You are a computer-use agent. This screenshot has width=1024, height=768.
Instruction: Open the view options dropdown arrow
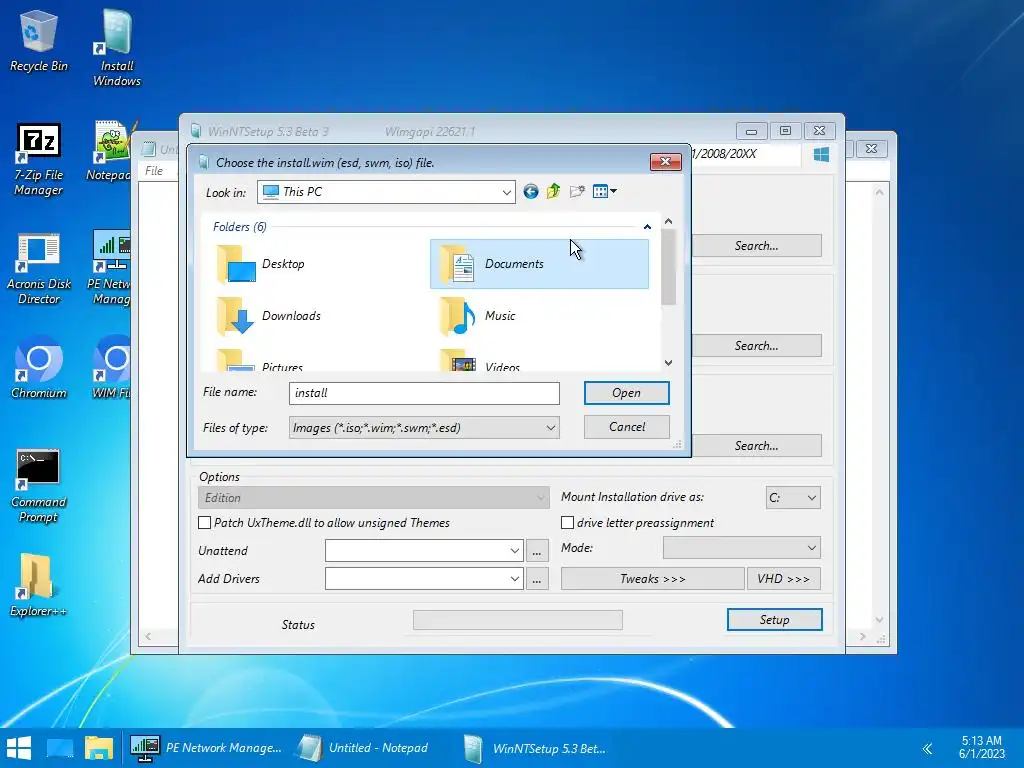pos(613,191)
